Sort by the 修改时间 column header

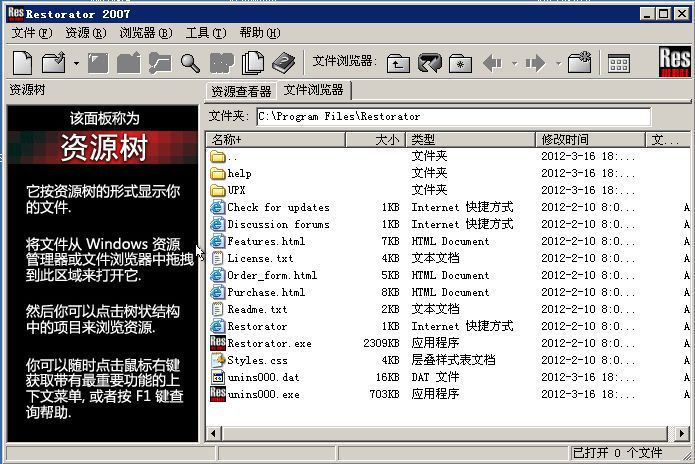(590, 140)
